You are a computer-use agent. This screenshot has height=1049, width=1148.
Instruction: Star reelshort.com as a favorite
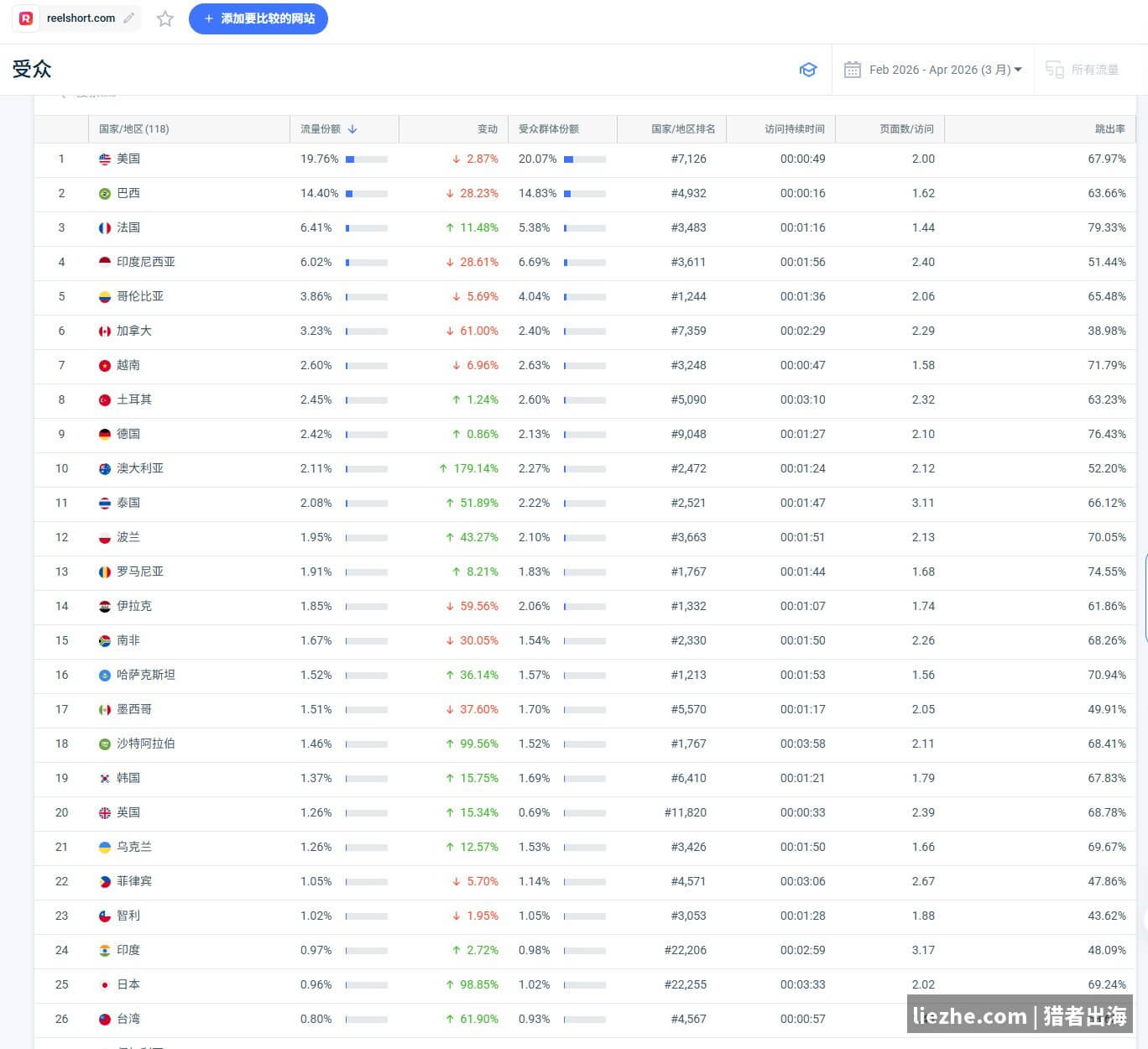point(165,18)
